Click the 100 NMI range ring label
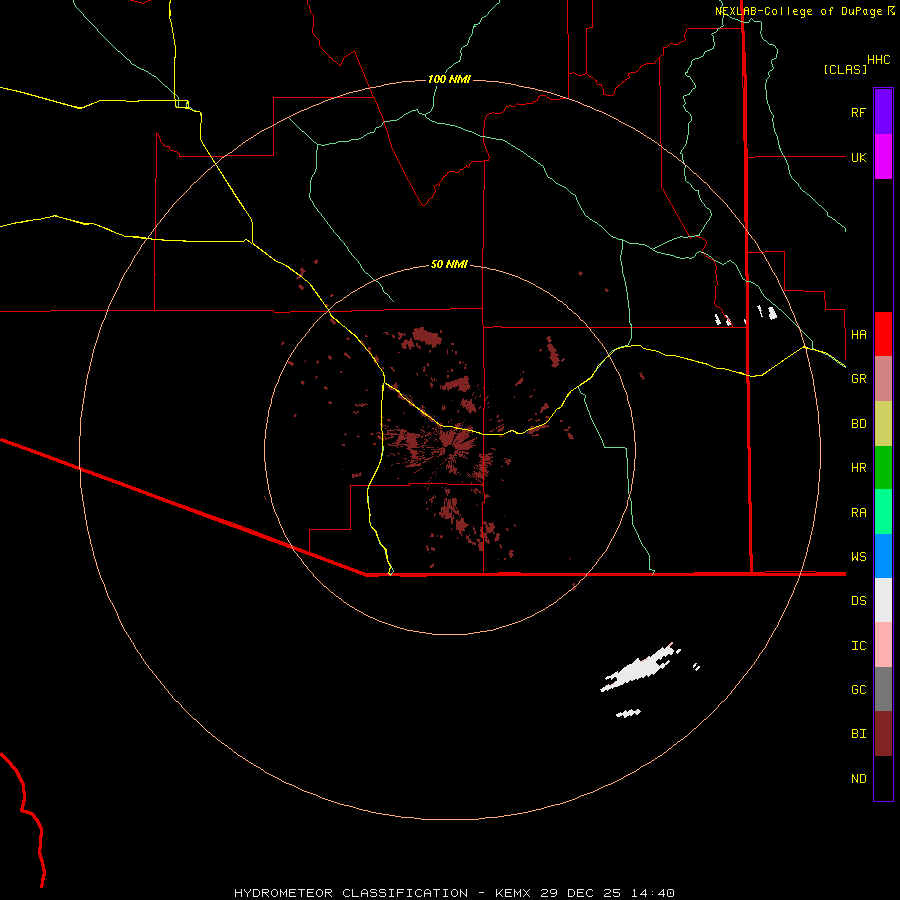The height and width of the screenshot is (900, 900). tap(449, 79)
